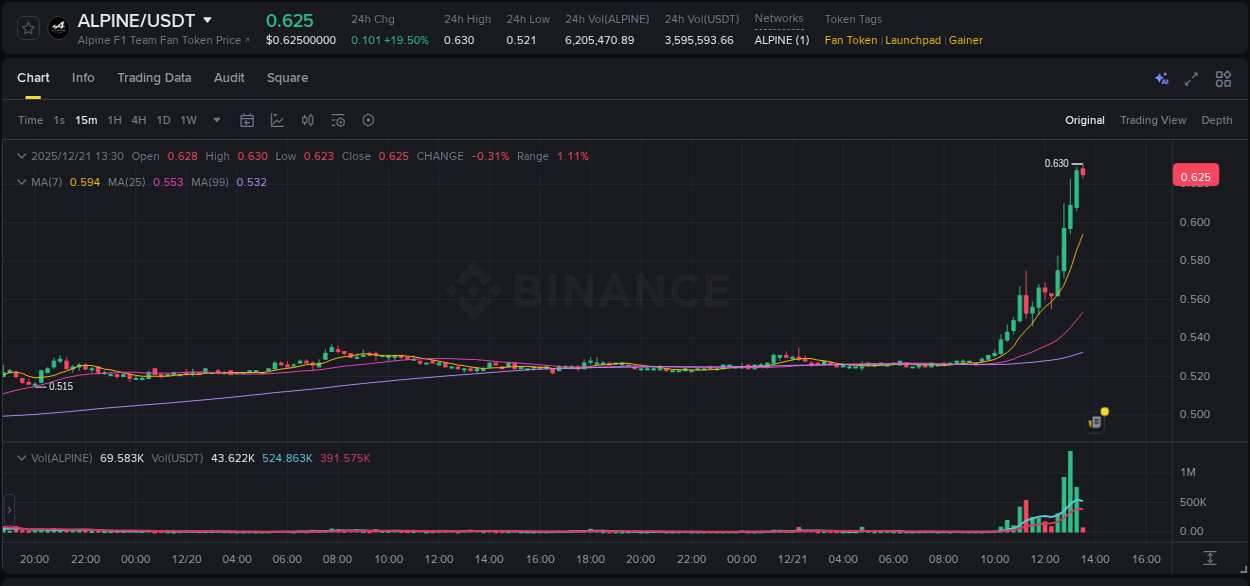Screen dimensions: 1250x586
Task: Open the hexagon settings icon
Action: [368, 119]
